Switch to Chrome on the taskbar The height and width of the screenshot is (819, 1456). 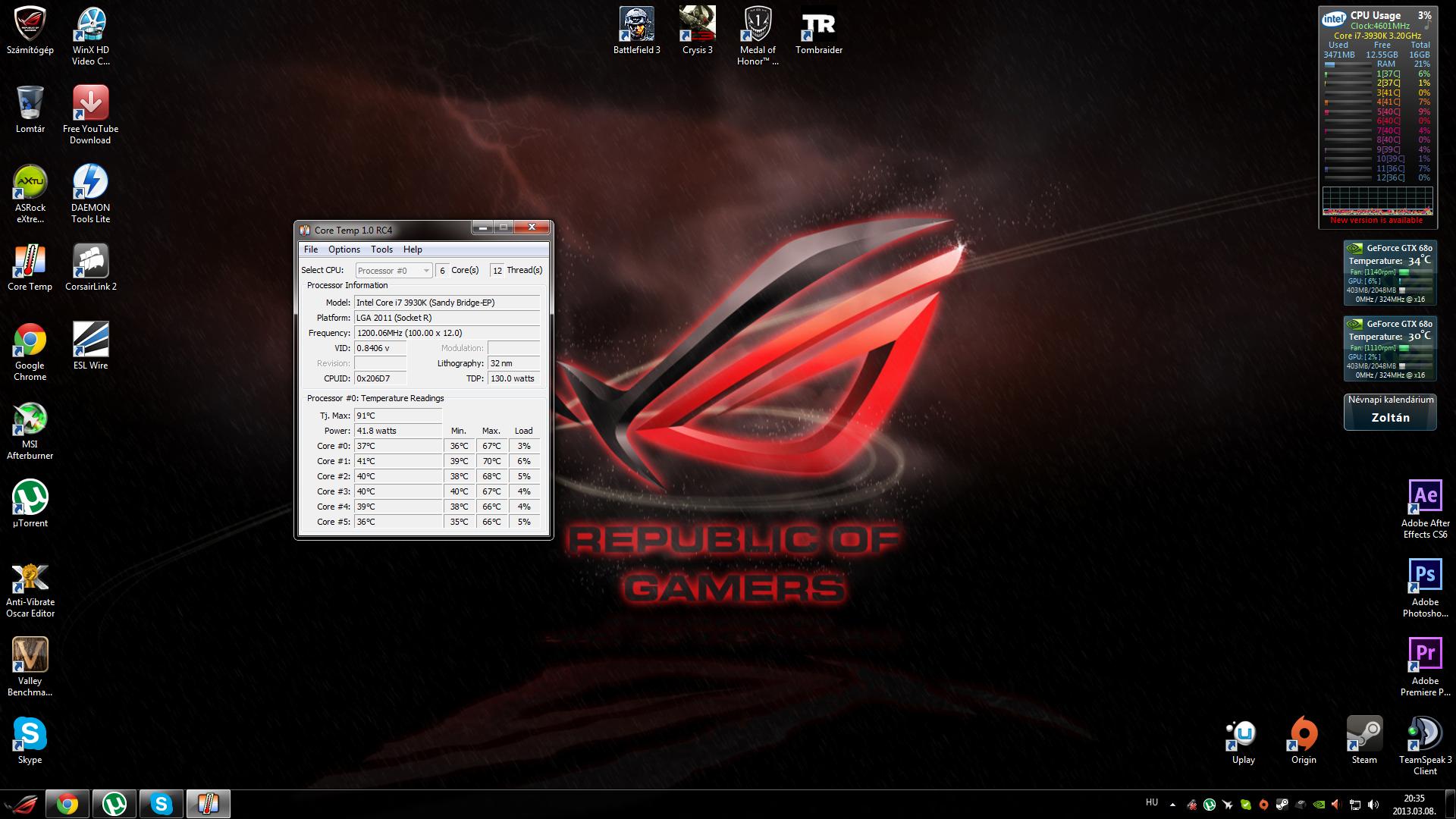67,804
